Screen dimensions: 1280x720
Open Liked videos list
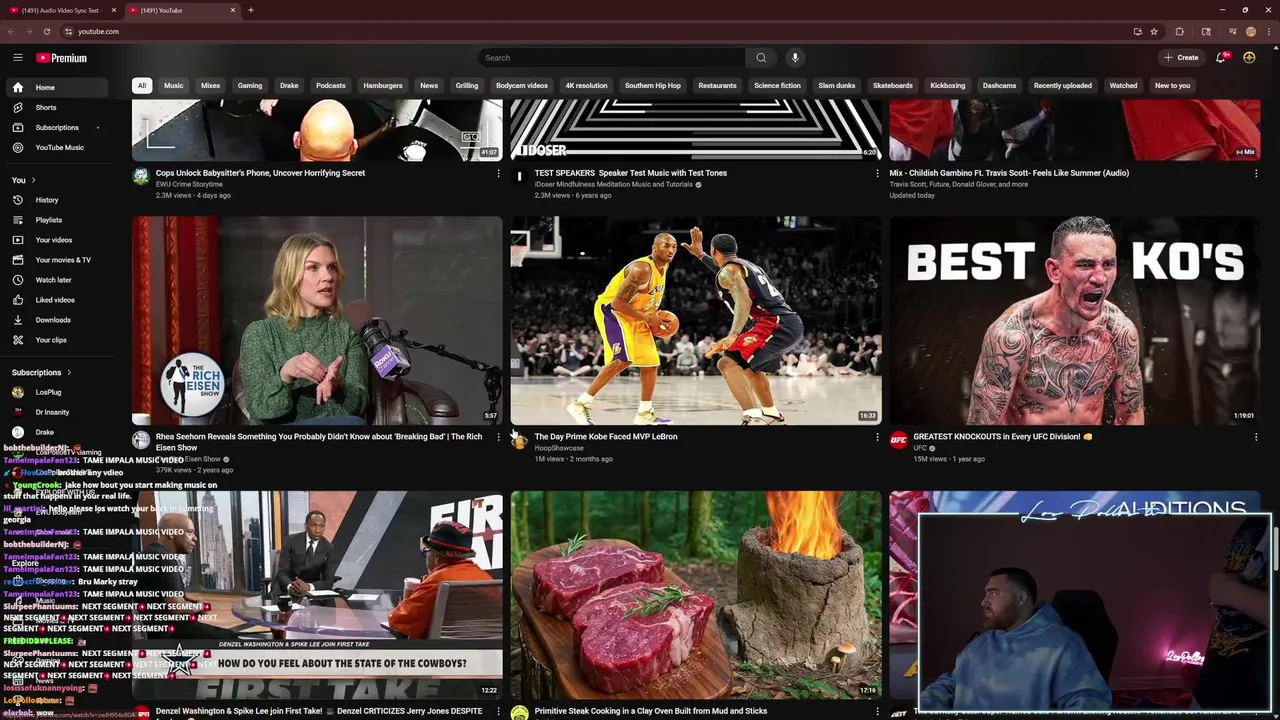pyautogui.click(x=58, y=300)
